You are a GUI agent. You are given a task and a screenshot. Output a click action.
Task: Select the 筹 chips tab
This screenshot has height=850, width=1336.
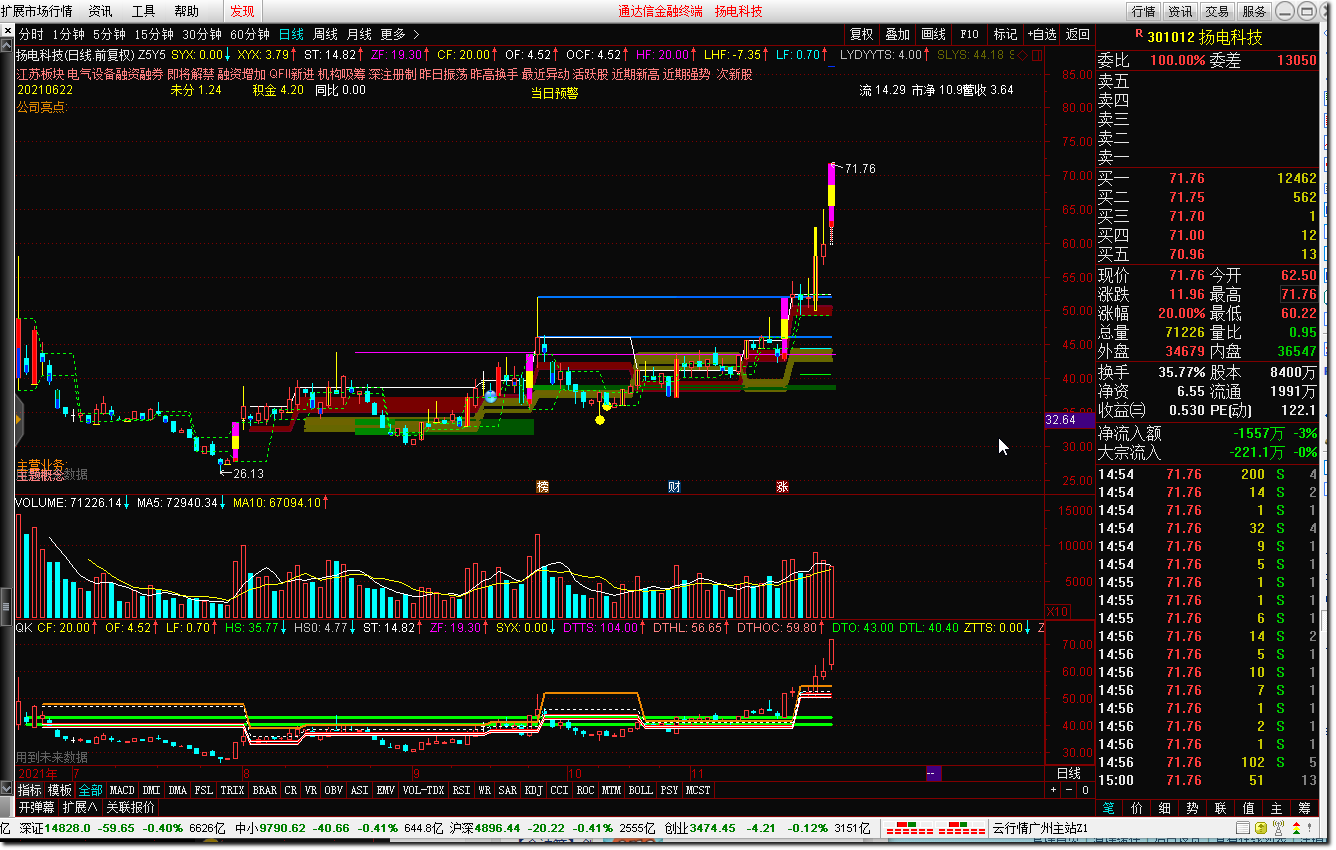tap(1304, 807)
